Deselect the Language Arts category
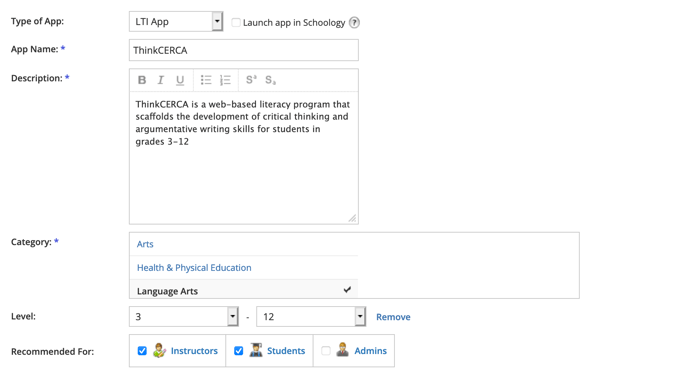Image resolution: width=688 pixels, height=382 pixels. coord(244,289)
